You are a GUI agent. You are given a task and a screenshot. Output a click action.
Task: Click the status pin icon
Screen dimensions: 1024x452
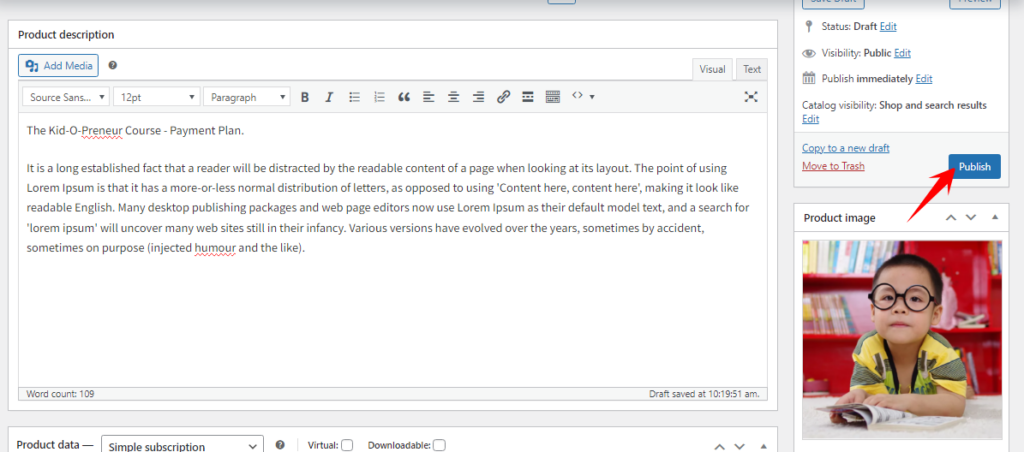click(809, 26)
